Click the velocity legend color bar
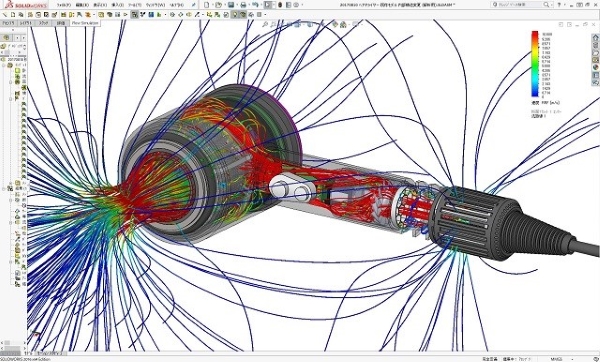Viewport: 600px width, 362px height. (535, 64)
